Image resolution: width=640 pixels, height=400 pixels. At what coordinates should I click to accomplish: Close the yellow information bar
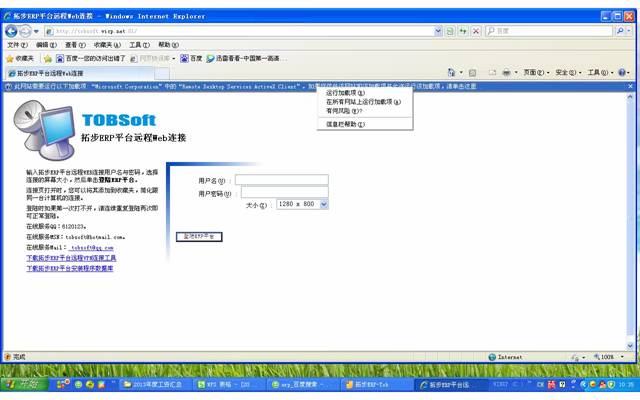coord(632,87)
